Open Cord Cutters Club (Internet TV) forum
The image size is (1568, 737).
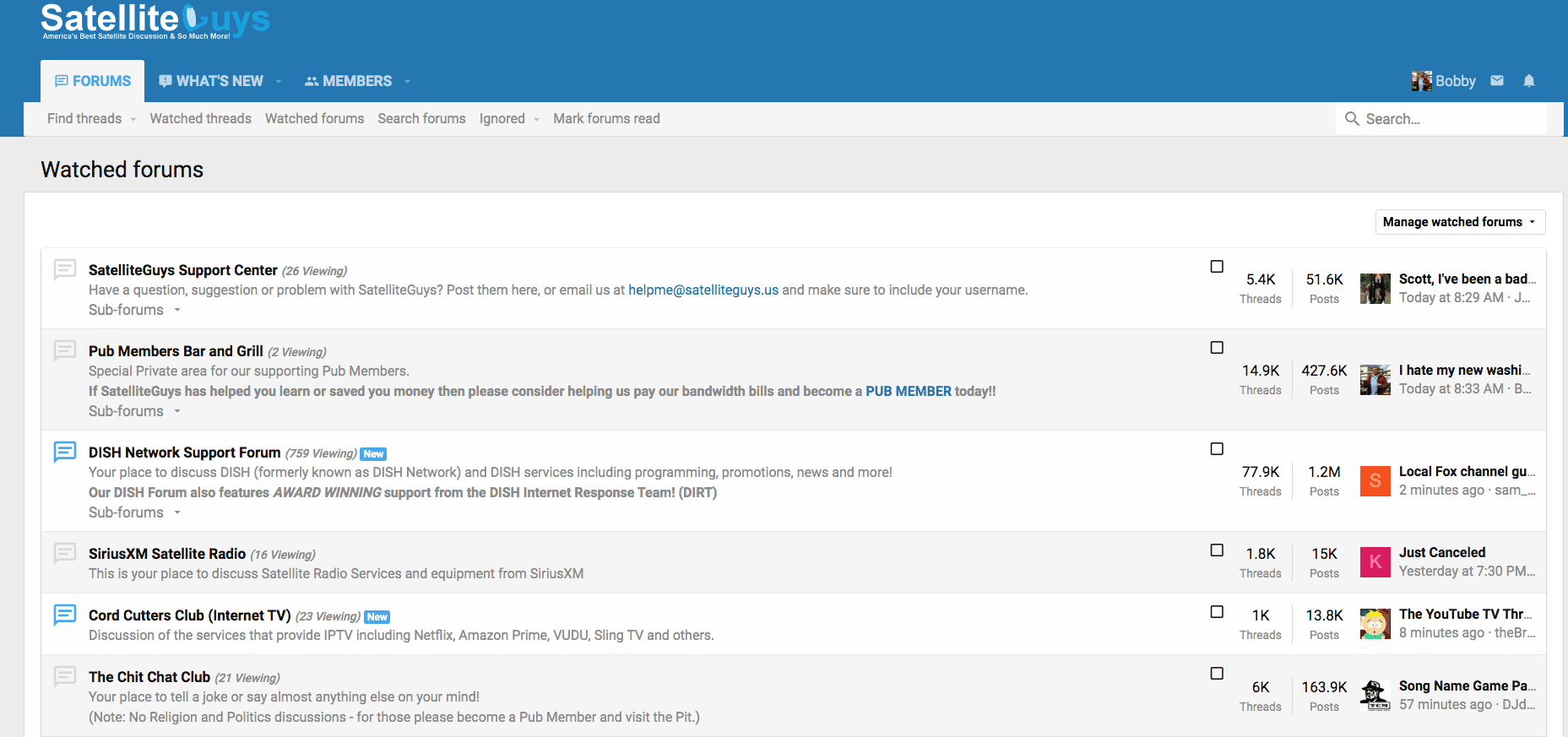coord(190,615)
